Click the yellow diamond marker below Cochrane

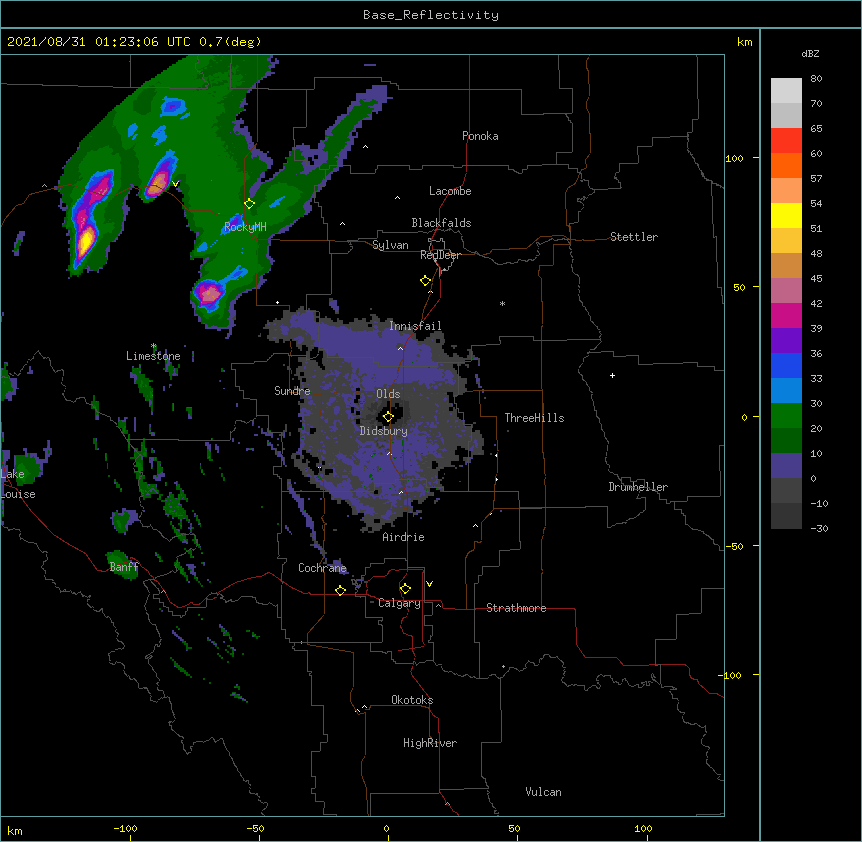pos(340,590)
